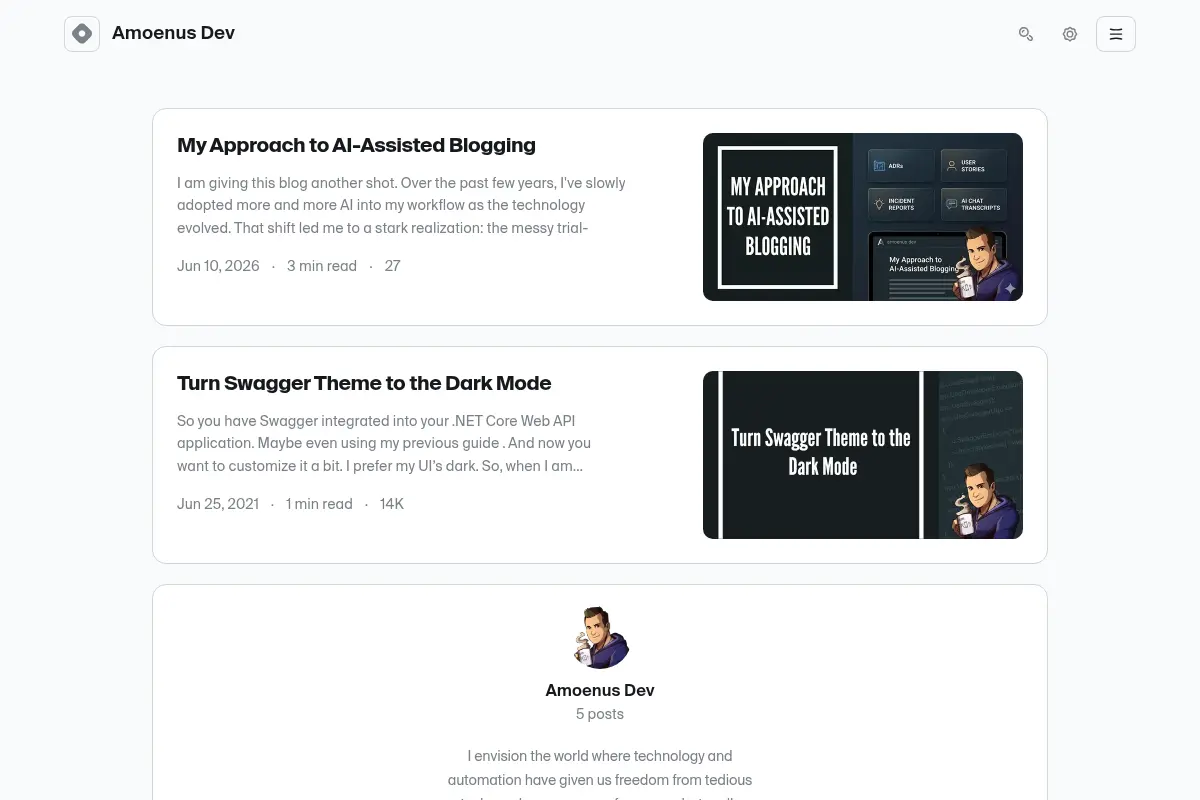Click the Swagger Dark Mode cover thumbnail
1200x800 pixels.
(x=863, y=455)
